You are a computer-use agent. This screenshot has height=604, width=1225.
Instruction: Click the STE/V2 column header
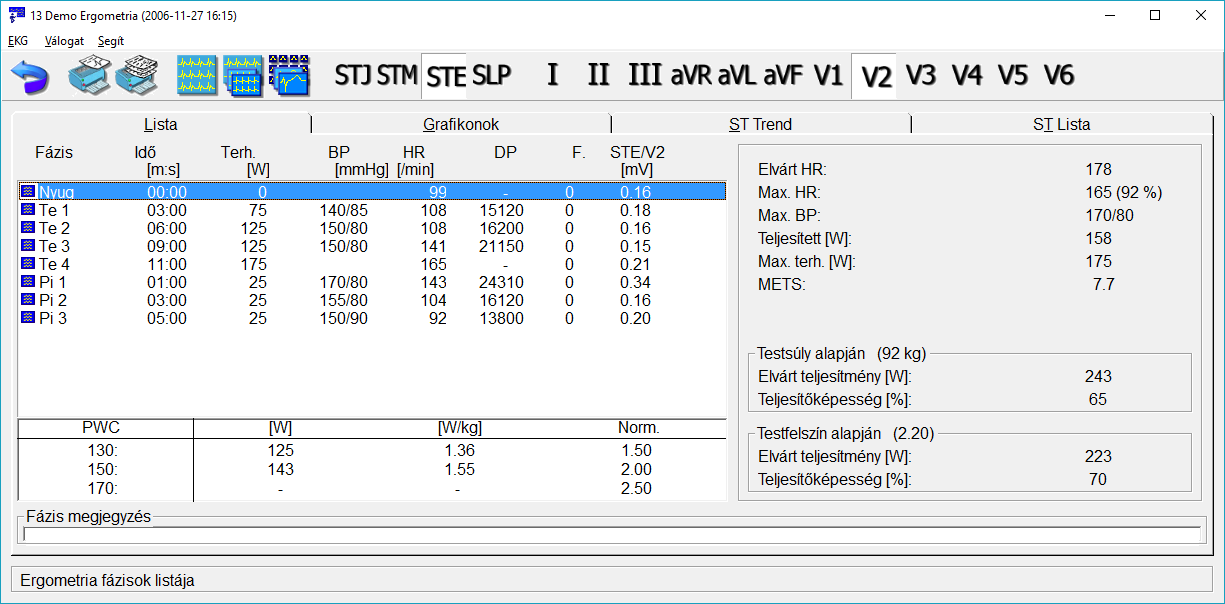(x=637, y=153)
